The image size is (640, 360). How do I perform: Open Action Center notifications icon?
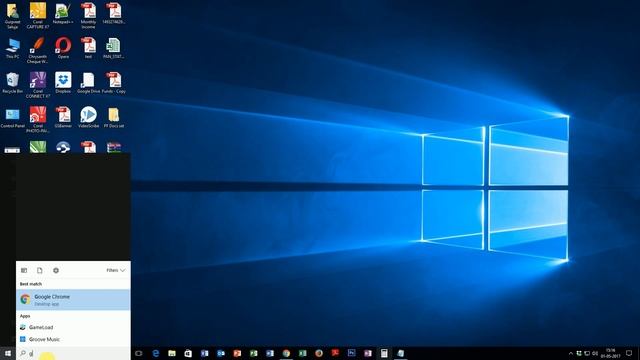coord(629,353)
